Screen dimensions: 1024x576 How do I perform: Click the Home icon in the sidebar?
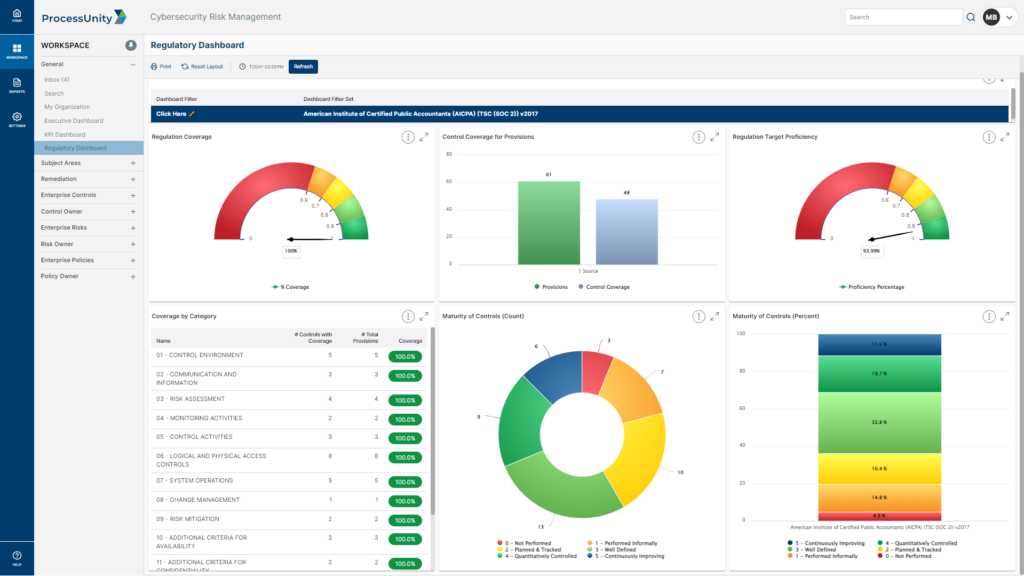click(15, 16)
